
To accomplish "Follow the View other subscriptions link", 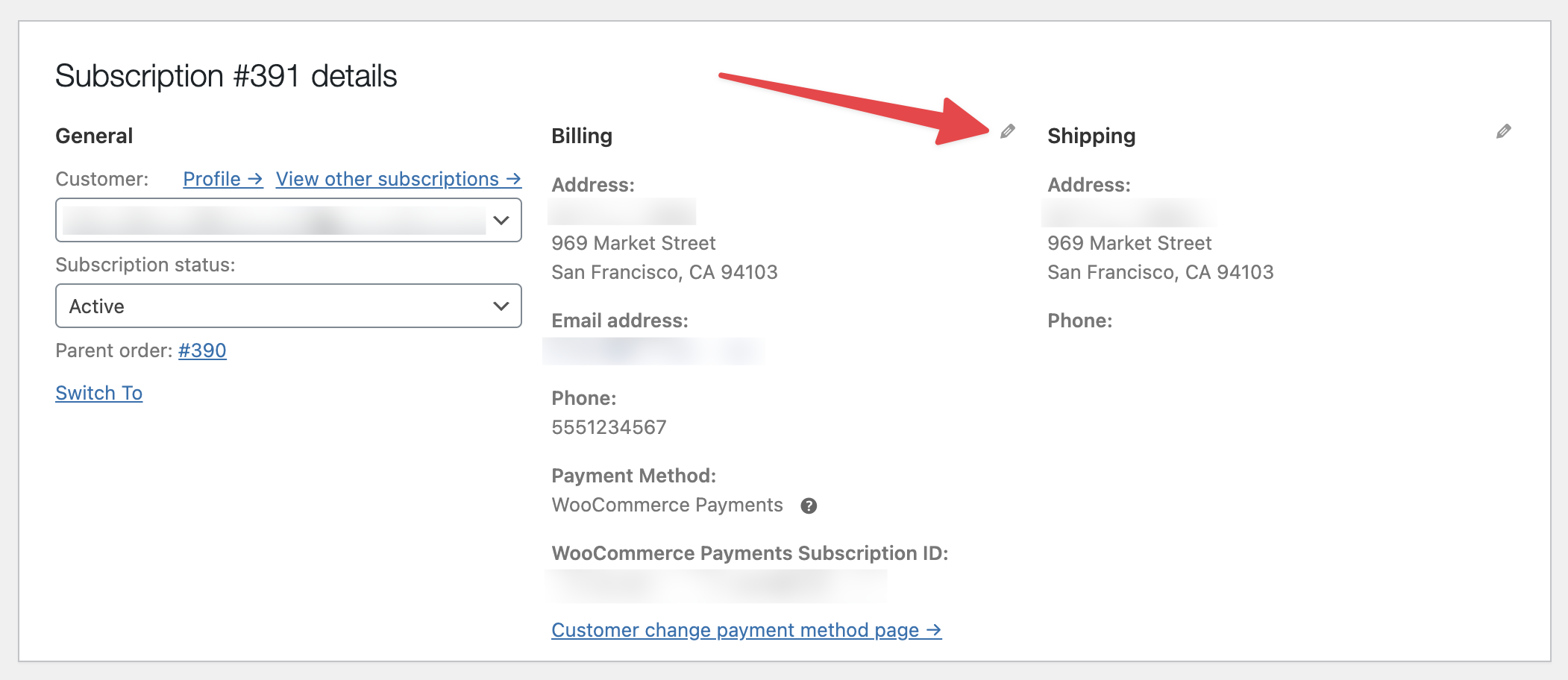I will [398, 180].
